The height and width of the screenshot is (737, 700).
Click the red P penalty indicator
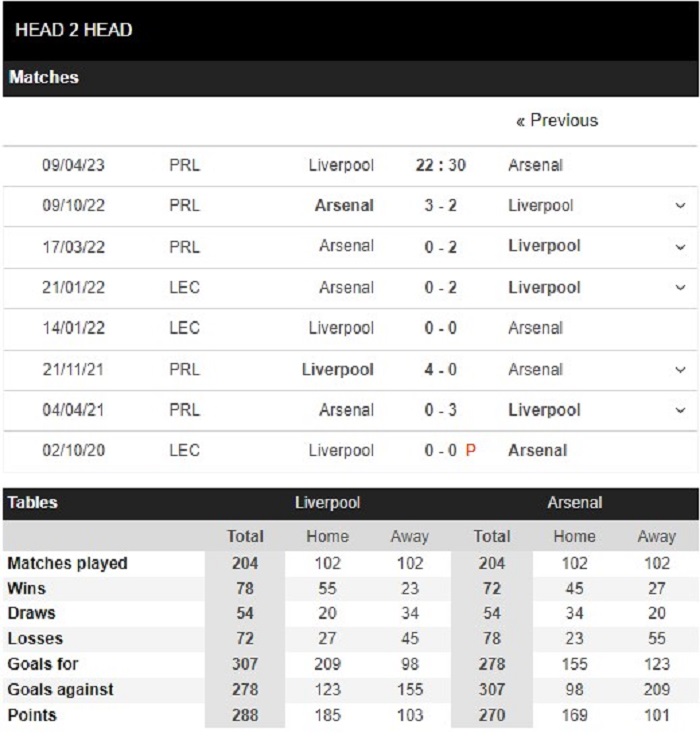click(x=471, y=450)
